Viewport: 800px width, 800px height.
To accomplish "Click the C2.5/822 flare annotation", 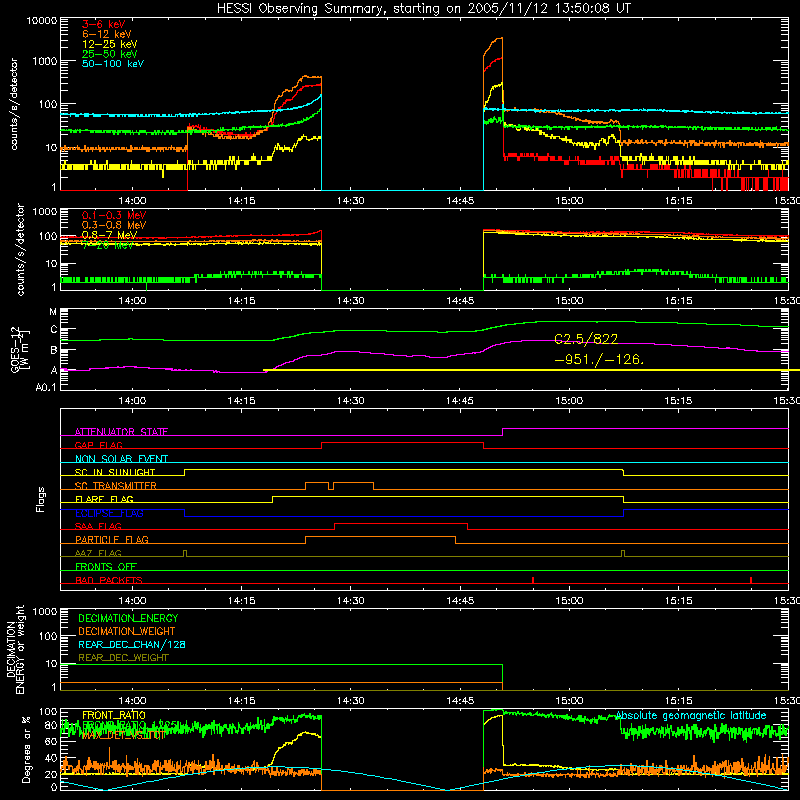I will coord(586,339).
